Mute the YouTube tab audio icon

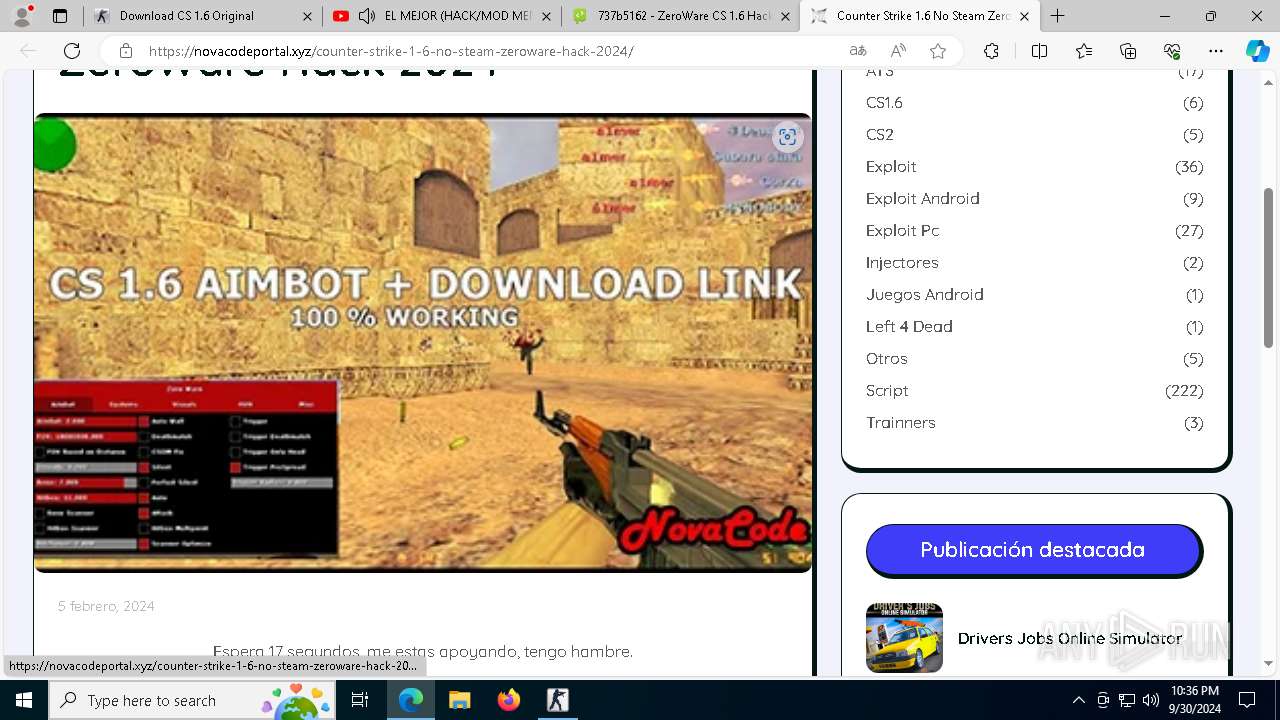(367, 16)
